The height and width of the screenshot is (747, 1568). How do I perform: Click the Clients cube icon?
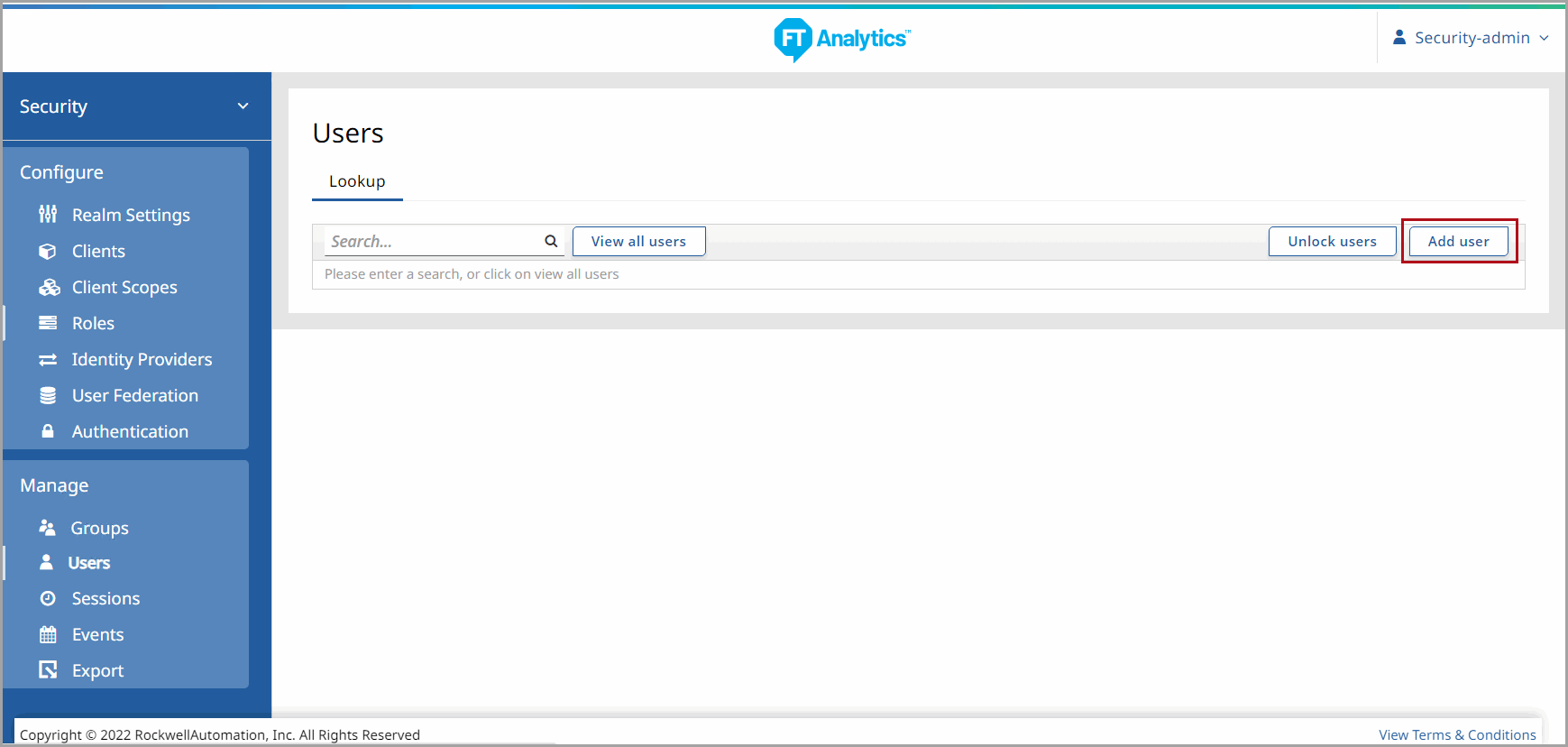48,251
